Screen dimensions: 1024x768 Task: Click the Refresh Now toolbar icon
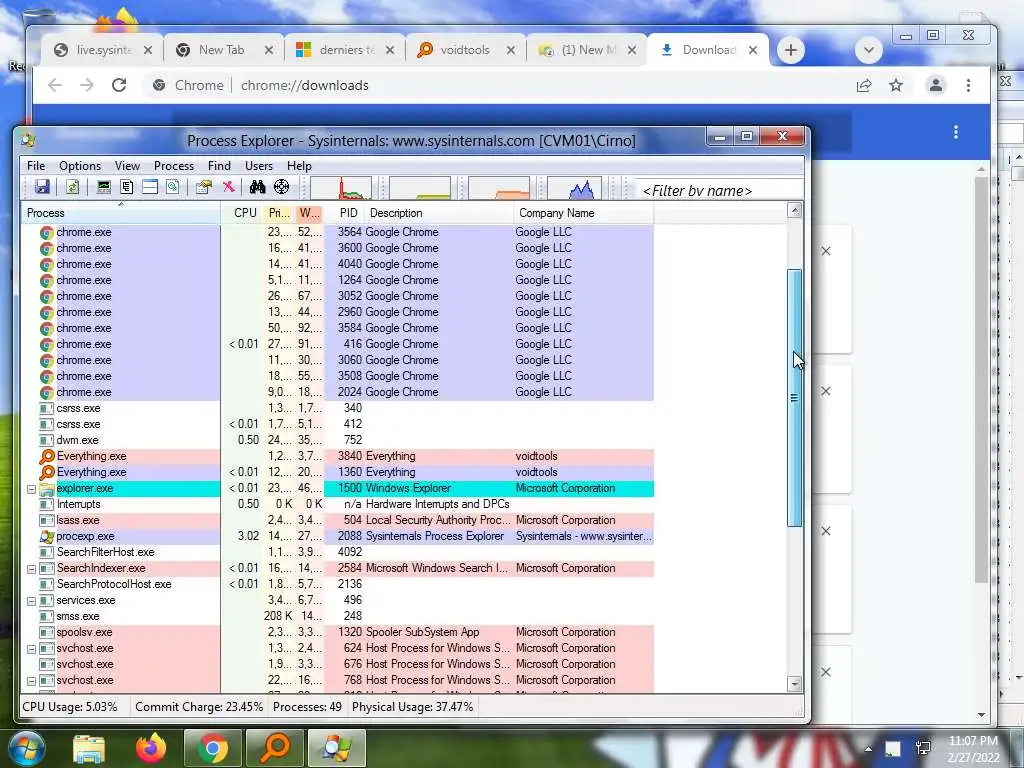click(72, 187)
